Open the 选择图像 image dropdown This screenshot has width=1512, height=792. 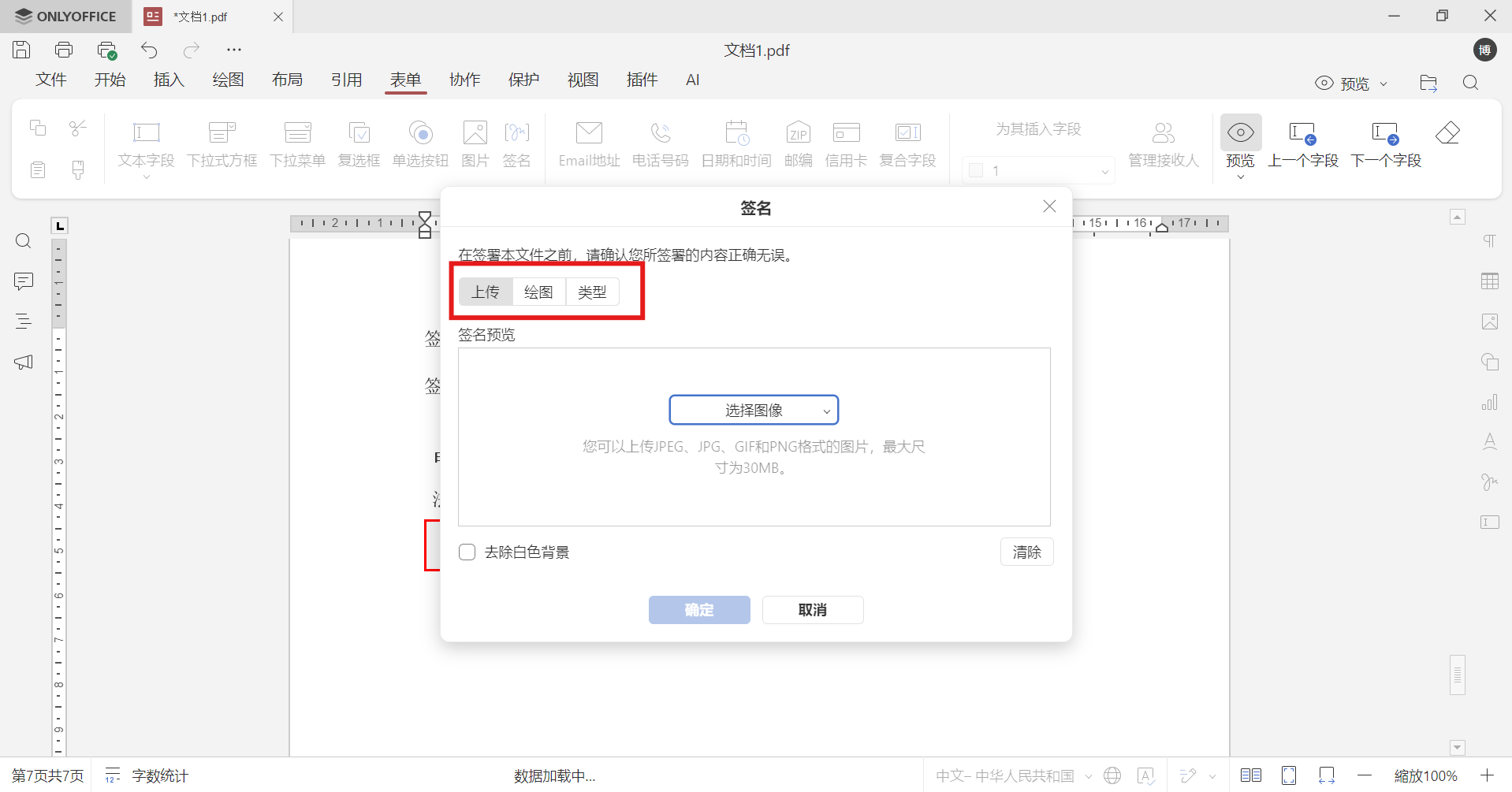(753, 409)
